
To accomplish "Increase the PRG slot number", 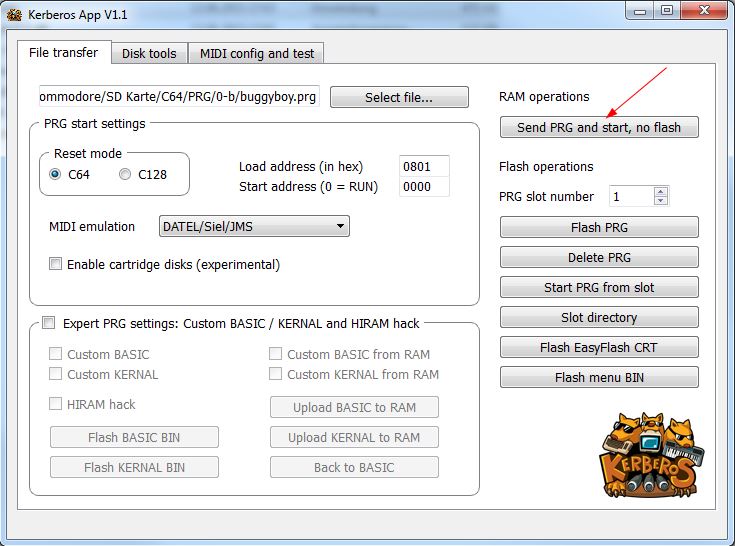I will [x=661, y=192].
